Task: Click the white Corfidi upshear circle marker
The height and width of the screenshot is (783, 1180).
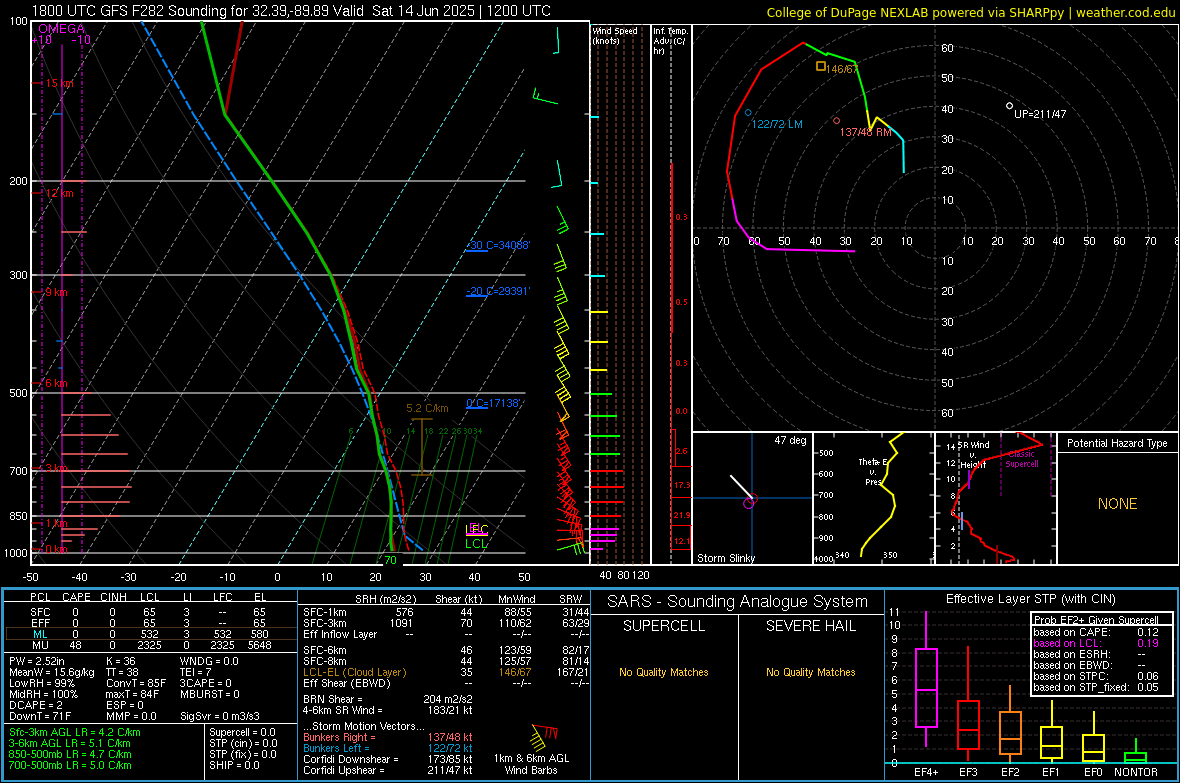Action: pos(1010,106)
